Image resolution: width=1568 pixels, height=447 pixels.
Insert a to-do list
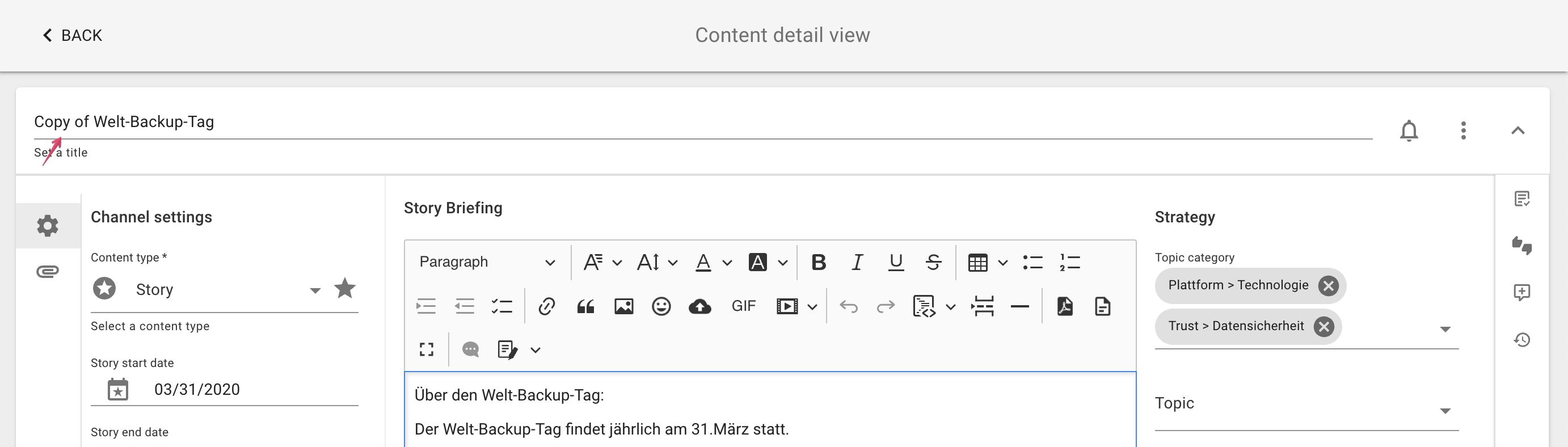[501, 306]
